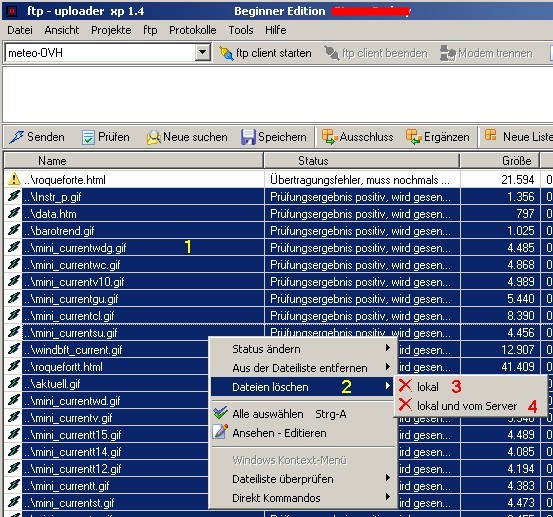Viewport: 553px width, 517px height.
Task: Click the Ausschluss list icon
Action: pos(329,137)
